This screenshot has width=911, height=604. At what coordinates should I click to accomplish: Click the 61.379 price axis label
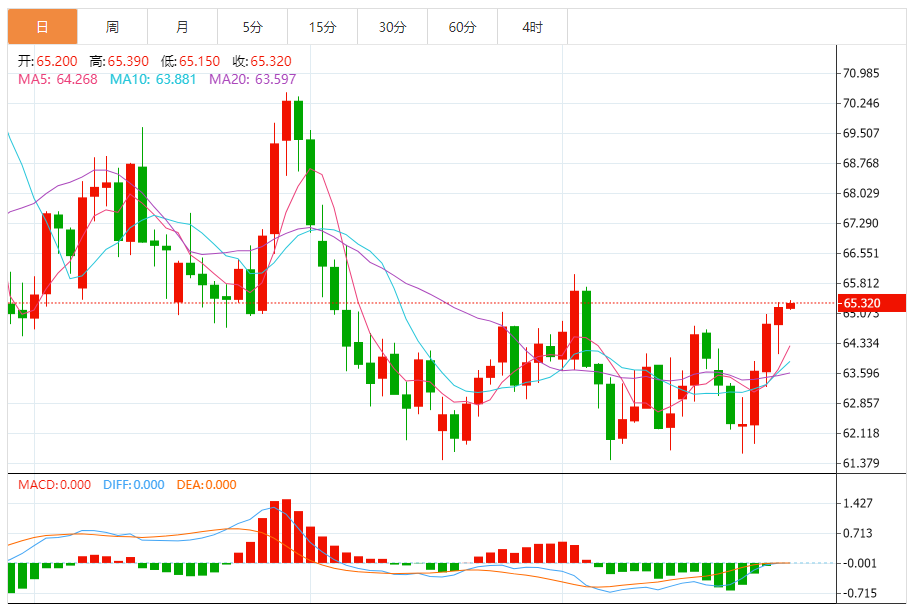(861, 463)
